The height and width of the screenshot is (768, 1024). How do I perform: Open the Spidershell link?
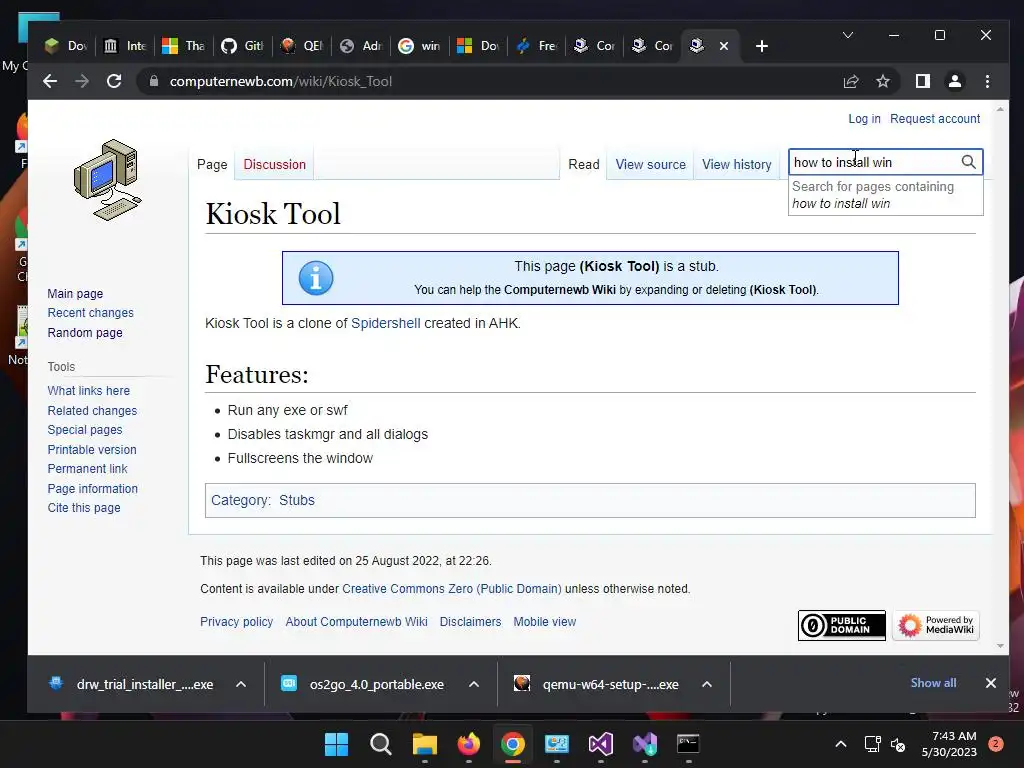click(x=385, y=323)
